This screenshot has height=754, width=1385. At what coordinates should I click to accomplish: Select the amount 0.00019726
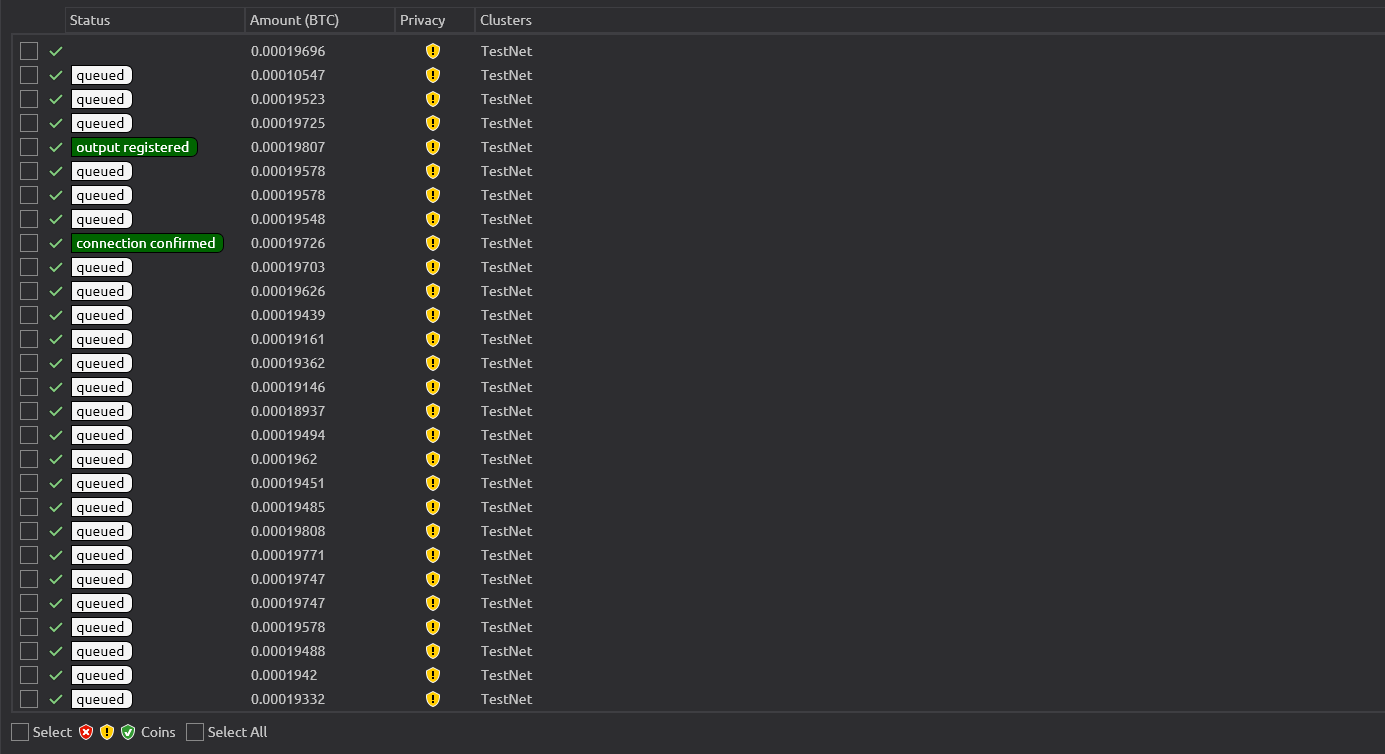(288, 243)
